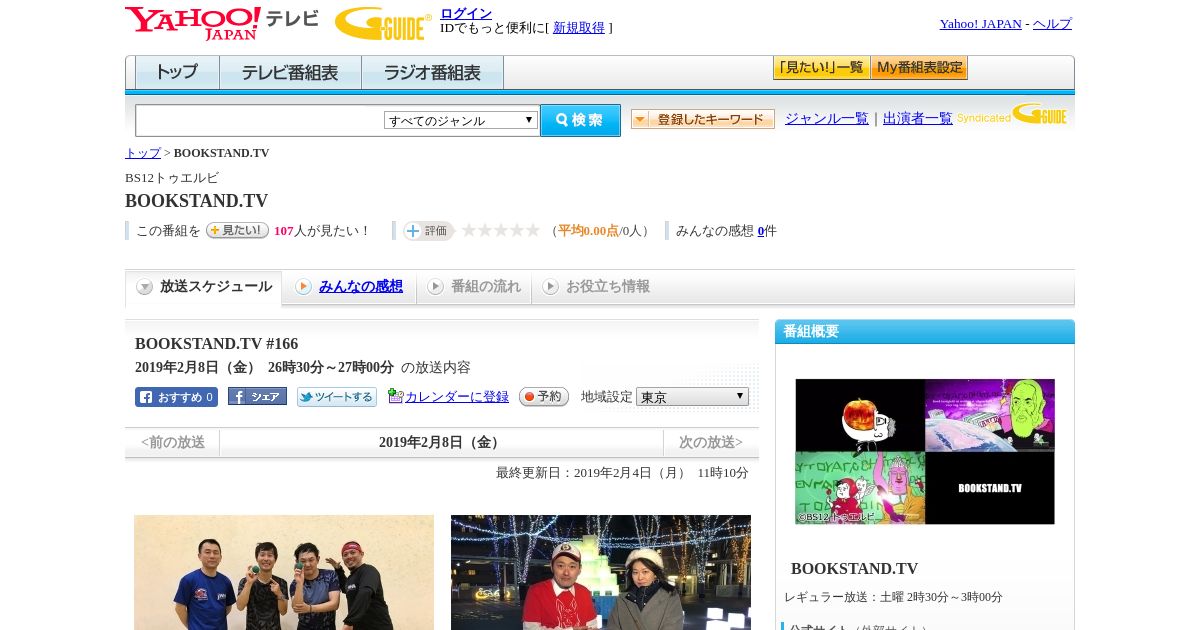1200x630 pixels.
Task: Open the G-GUIDE logo in the header
Action: click(x=383, y=23)
